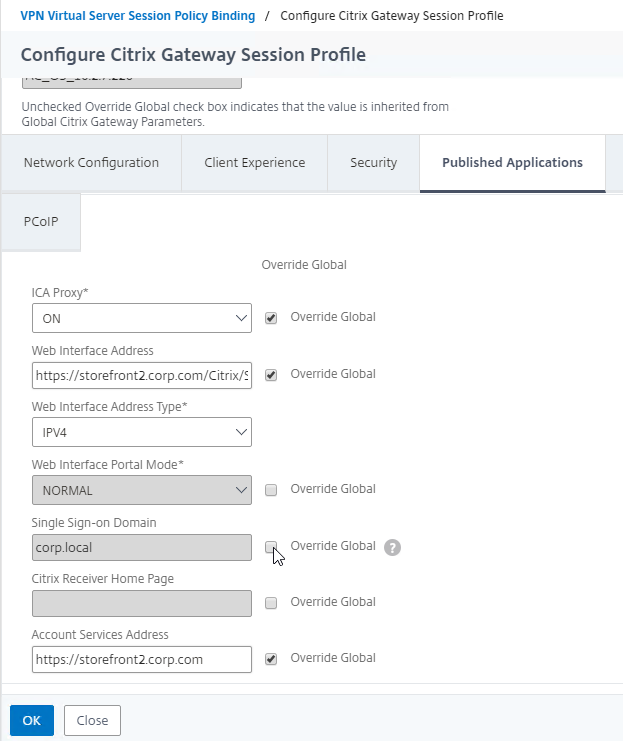
Task: Go to VPN Virtual Server Session Policy Binding
Action: pos(138,16)
